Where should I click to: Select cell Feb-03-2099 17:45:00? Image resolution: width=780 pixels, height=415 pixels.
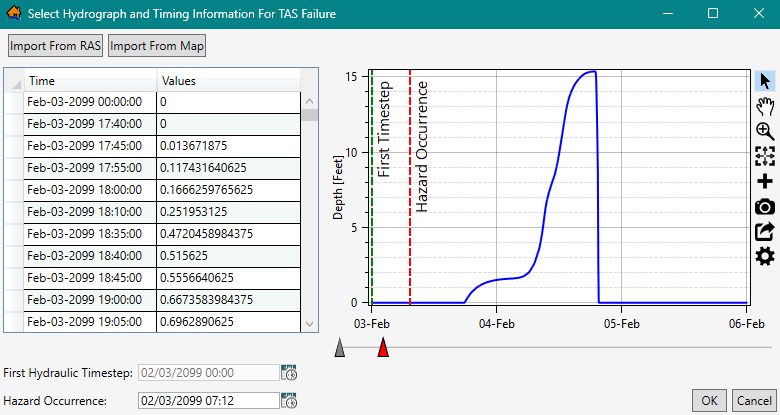point(90,146)
